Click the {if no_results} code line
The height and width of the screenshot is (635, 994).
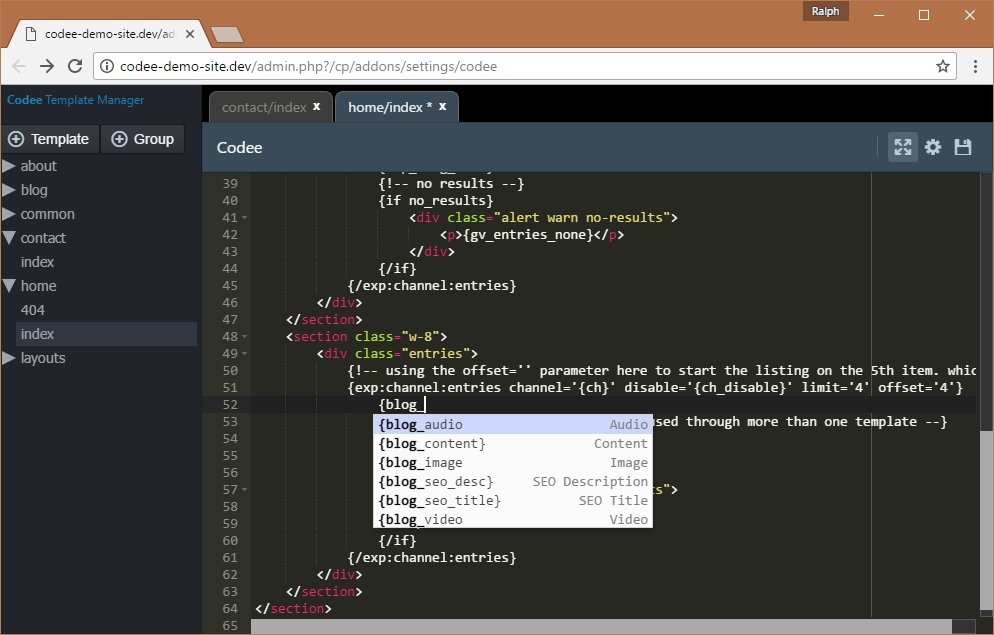coord(436,201)
